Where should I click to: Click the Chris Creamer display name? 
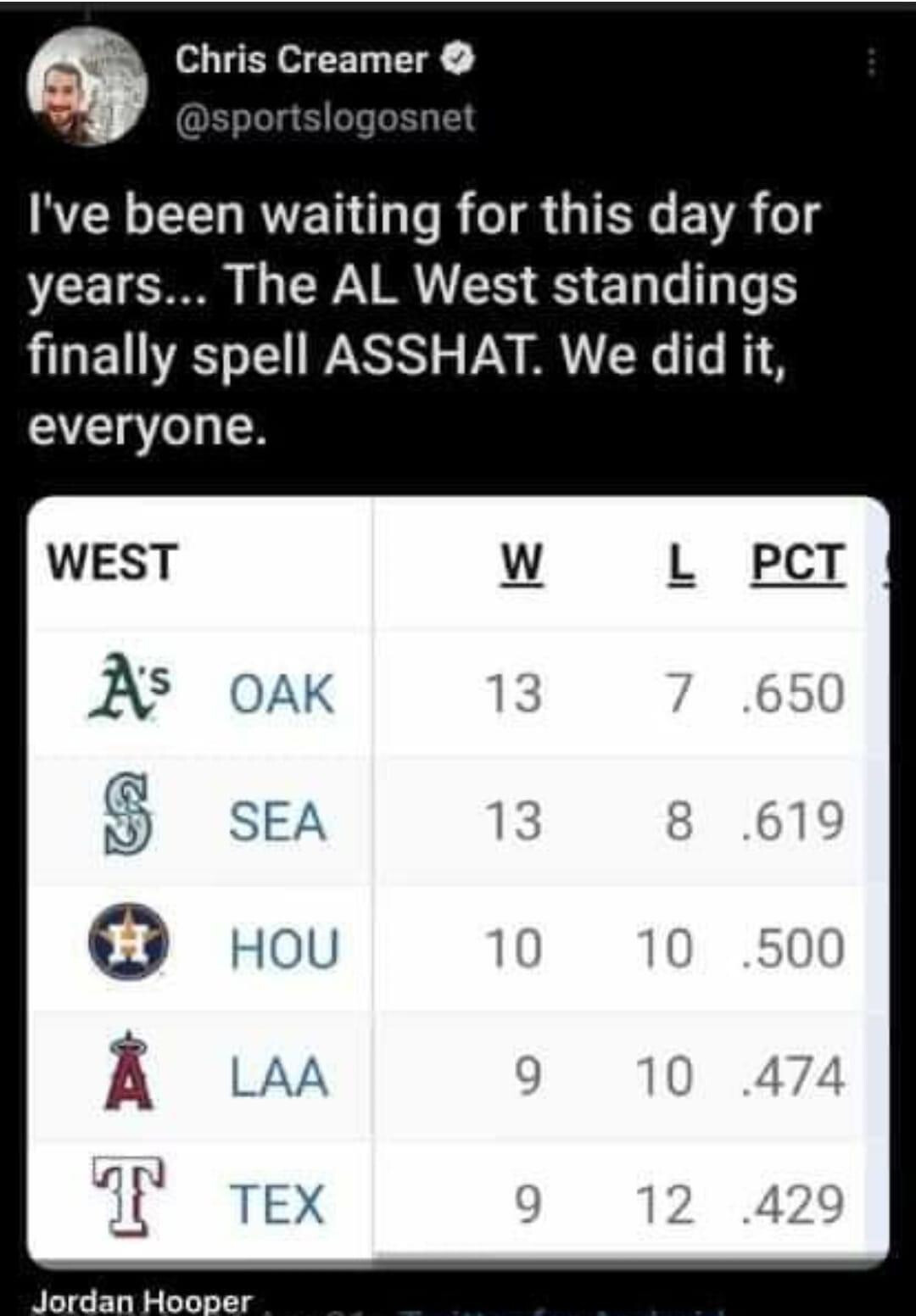pyautogui.click(x=301, y=59)
